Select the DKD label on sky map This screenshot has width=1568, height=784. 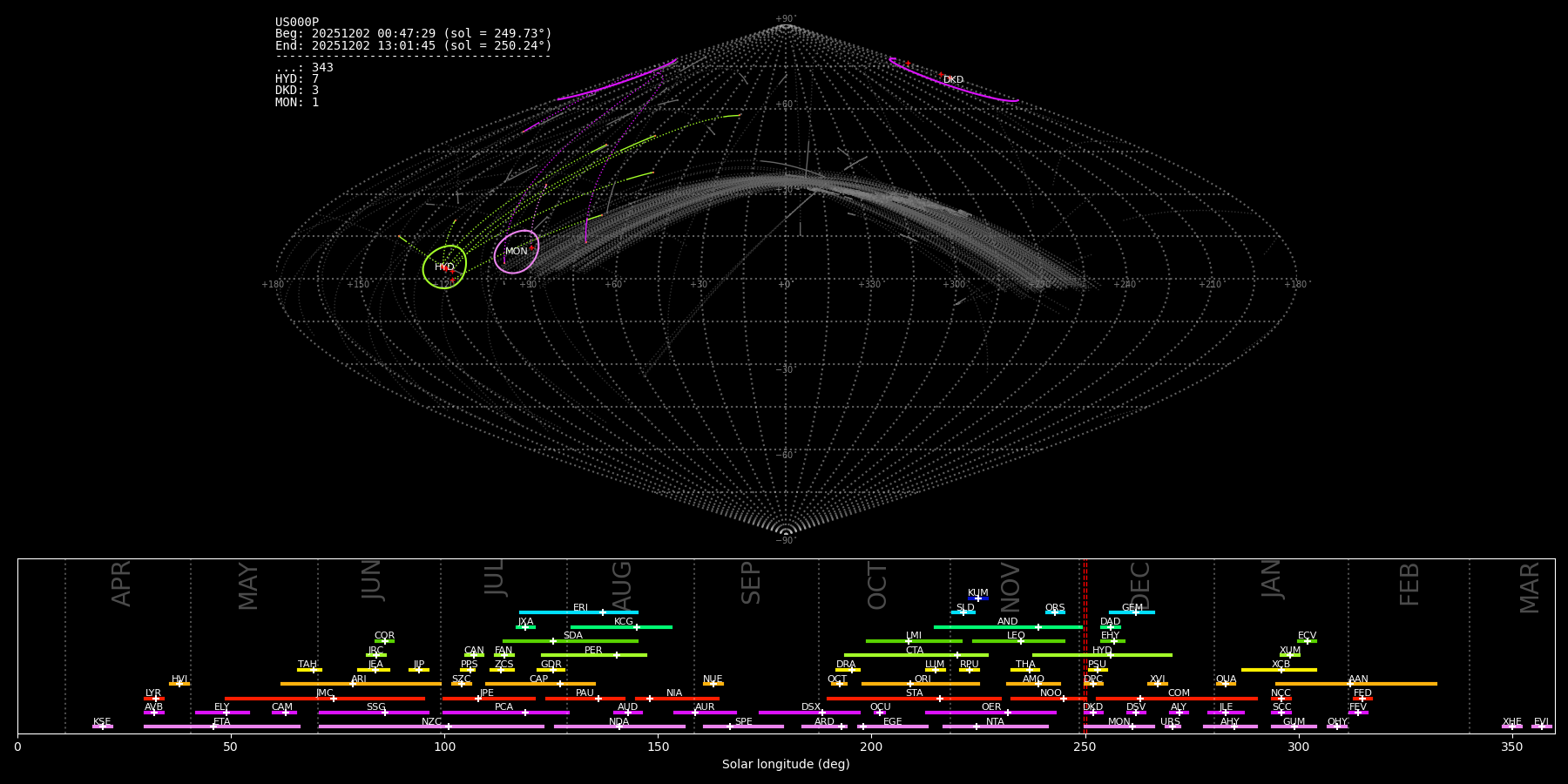953,80
